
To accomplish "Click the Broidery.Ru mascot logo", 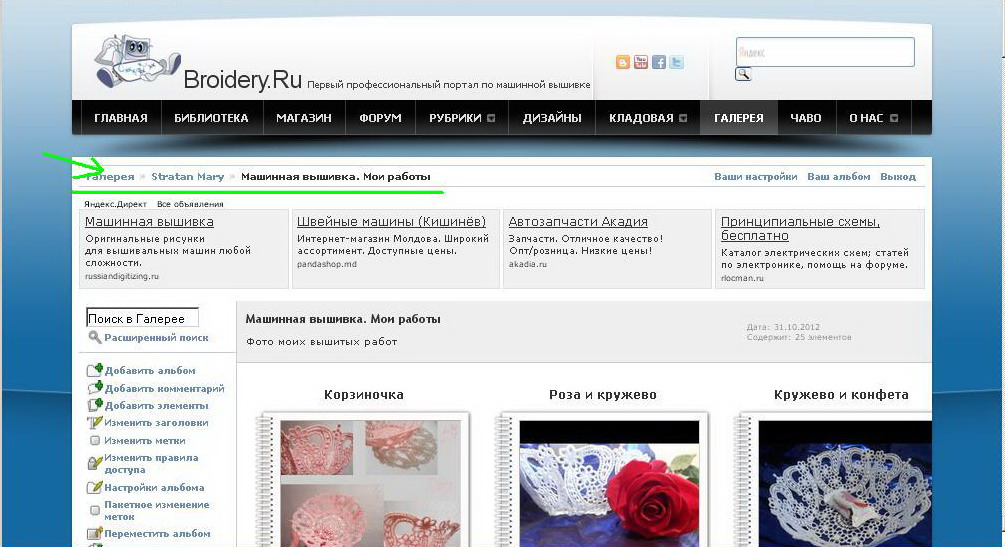I will pyautogui.click(x=137, y=62).
